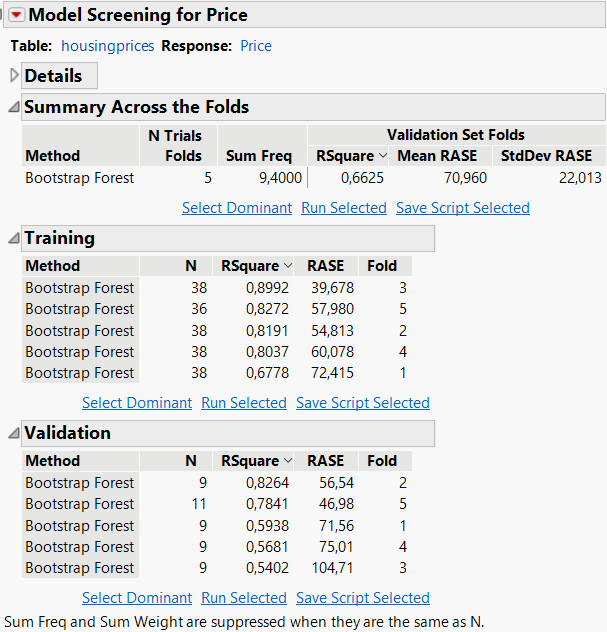Image resolution: width=607 pixels, height=632 pixels.
Task: Collapse the Training section
Action: [x=13, y=238]
